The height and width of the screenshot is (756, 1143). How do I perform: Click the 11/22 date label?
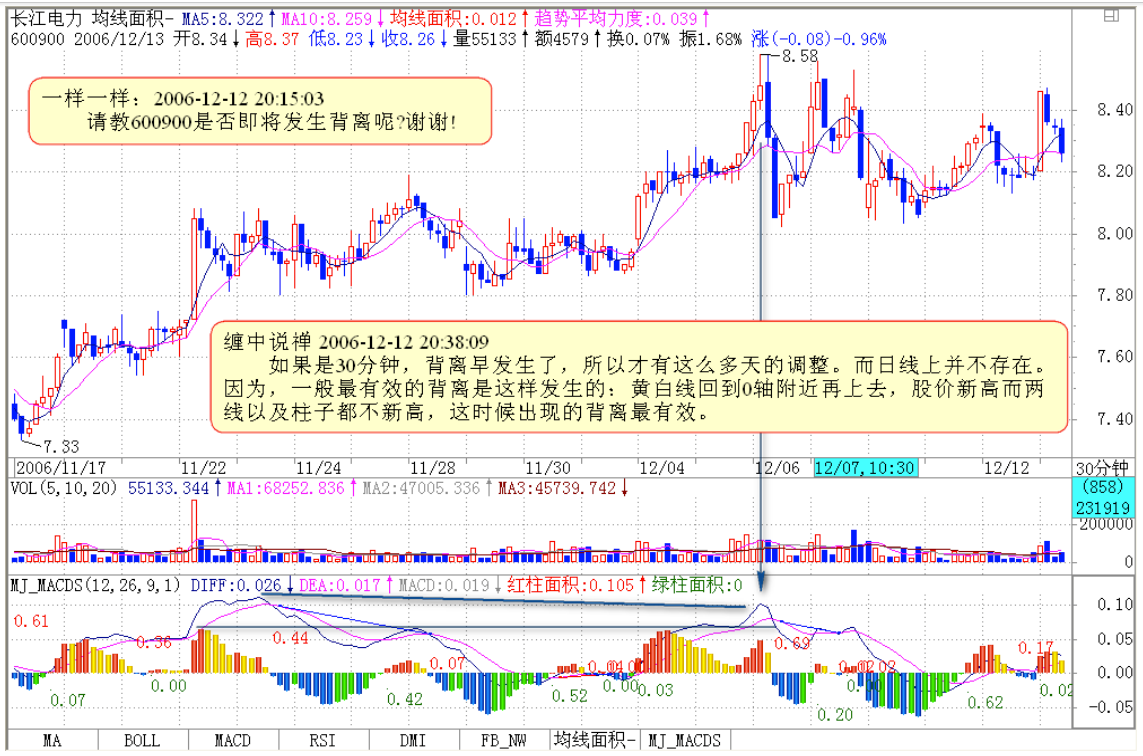[x=203, y=467]
